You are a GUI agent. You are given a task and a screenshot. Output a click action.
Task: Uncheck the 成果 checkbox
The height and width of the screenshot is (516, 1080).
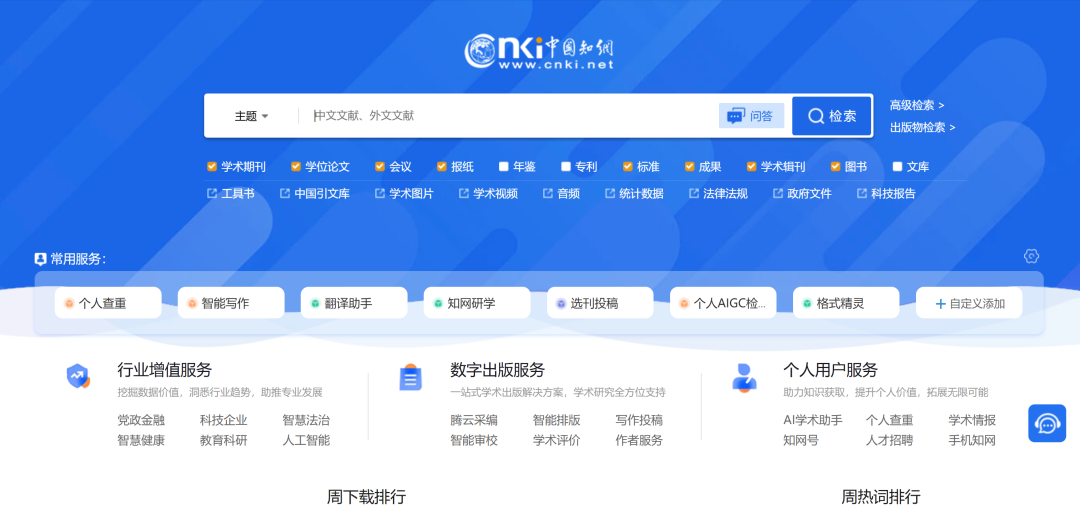pos(689,167)
